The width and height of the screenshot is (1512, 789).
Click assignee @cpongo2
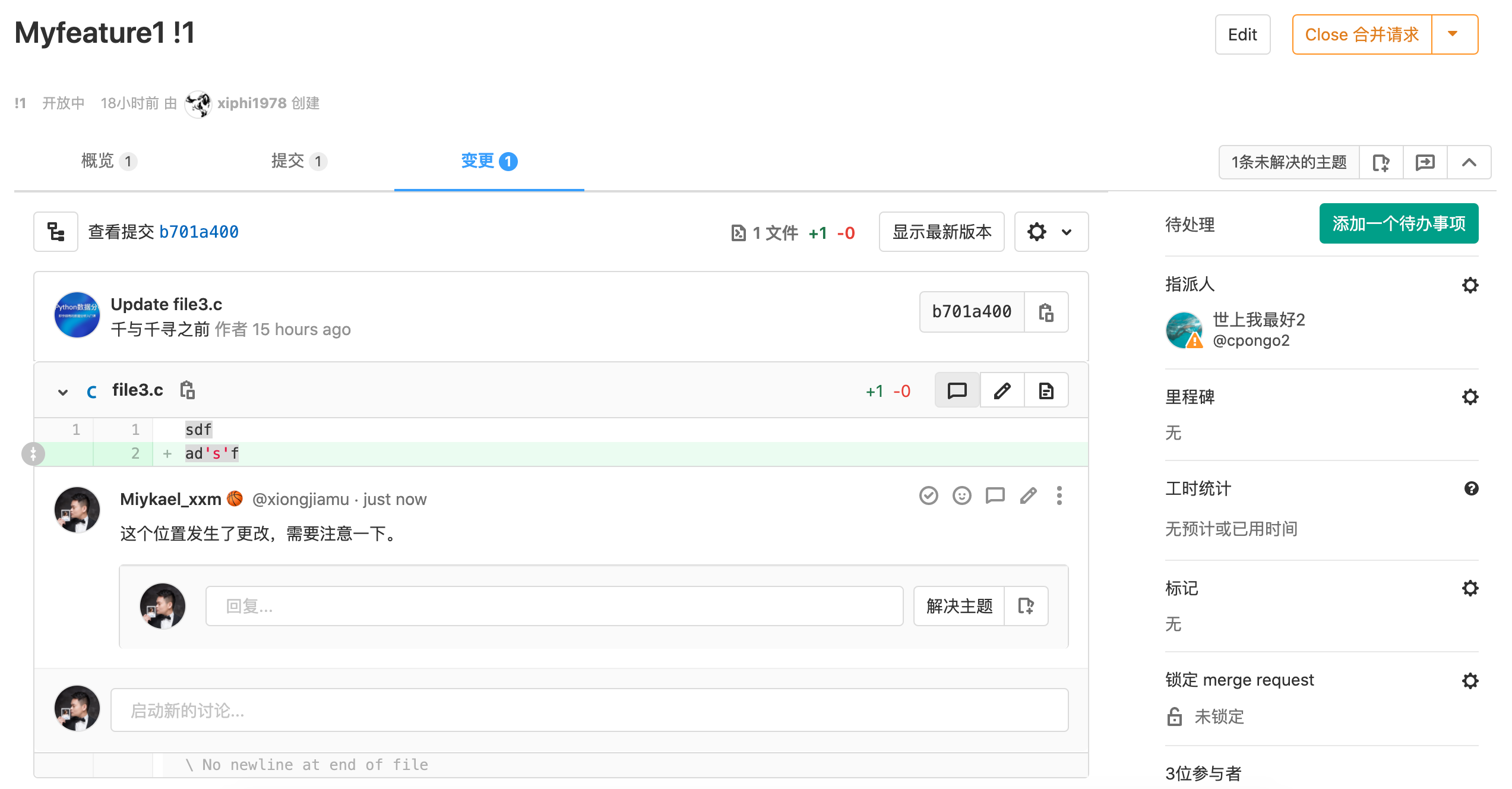click(x=1251, y=340)
